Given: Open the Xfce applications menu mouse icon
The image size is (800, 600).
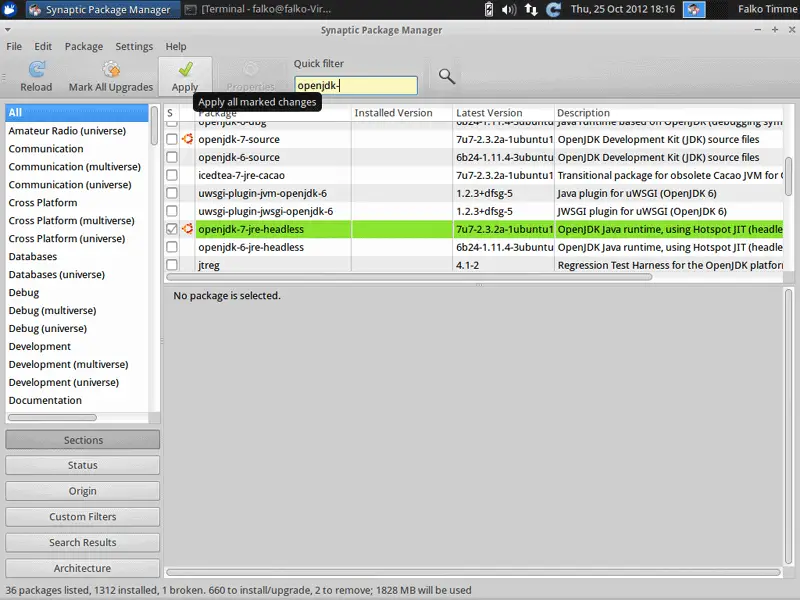Looking at the screenshot, I should pyautogui.click(x=10, y=9).
